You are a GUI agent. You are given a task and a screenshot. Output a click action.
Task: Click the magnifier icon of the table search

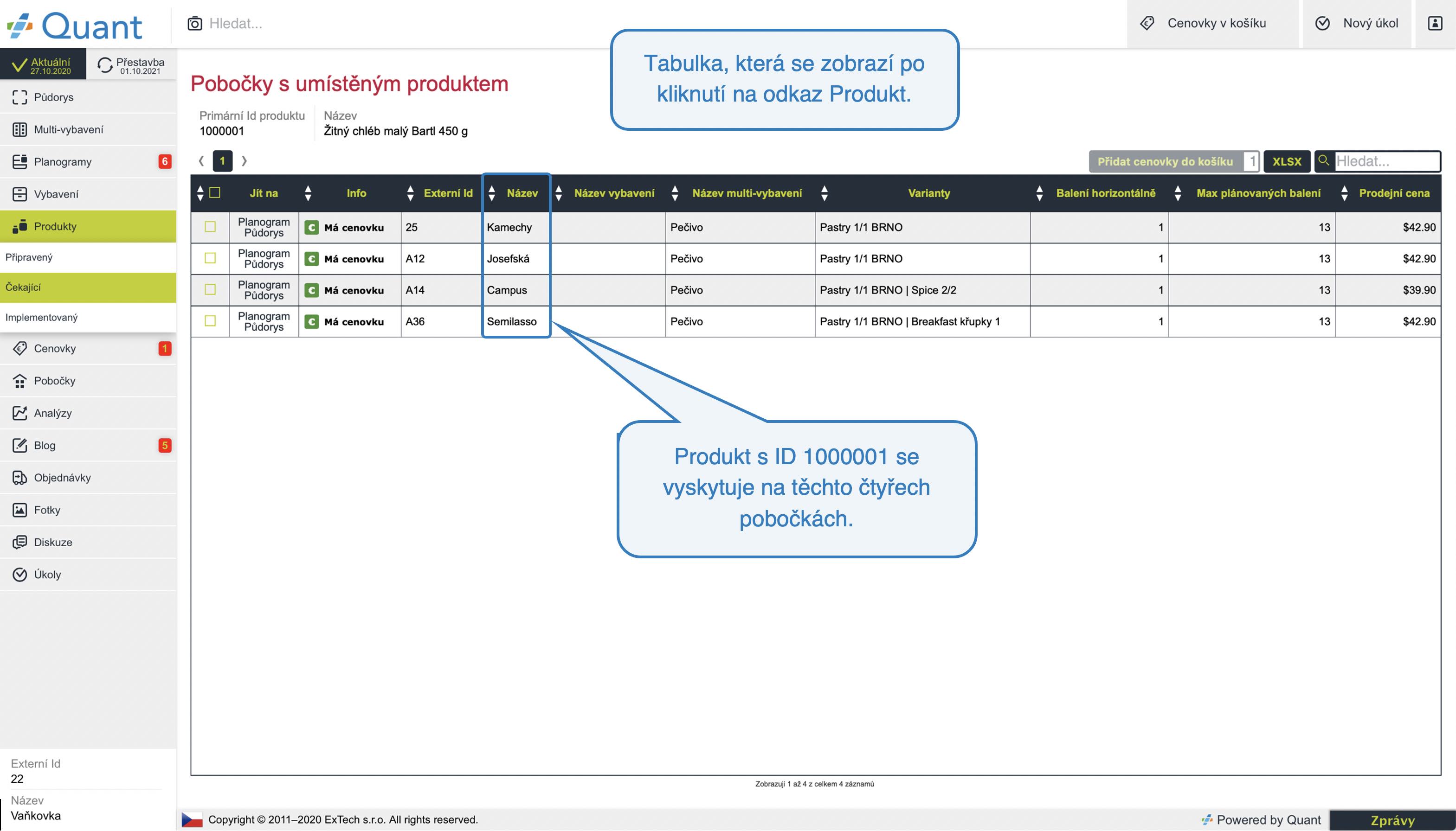coord(1324,161)
